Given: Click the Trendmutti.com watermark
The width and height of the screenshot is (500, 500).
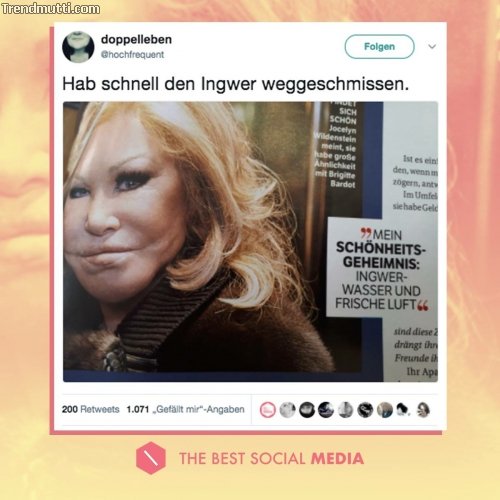Looking at the screenshot, I should point(50,9).
